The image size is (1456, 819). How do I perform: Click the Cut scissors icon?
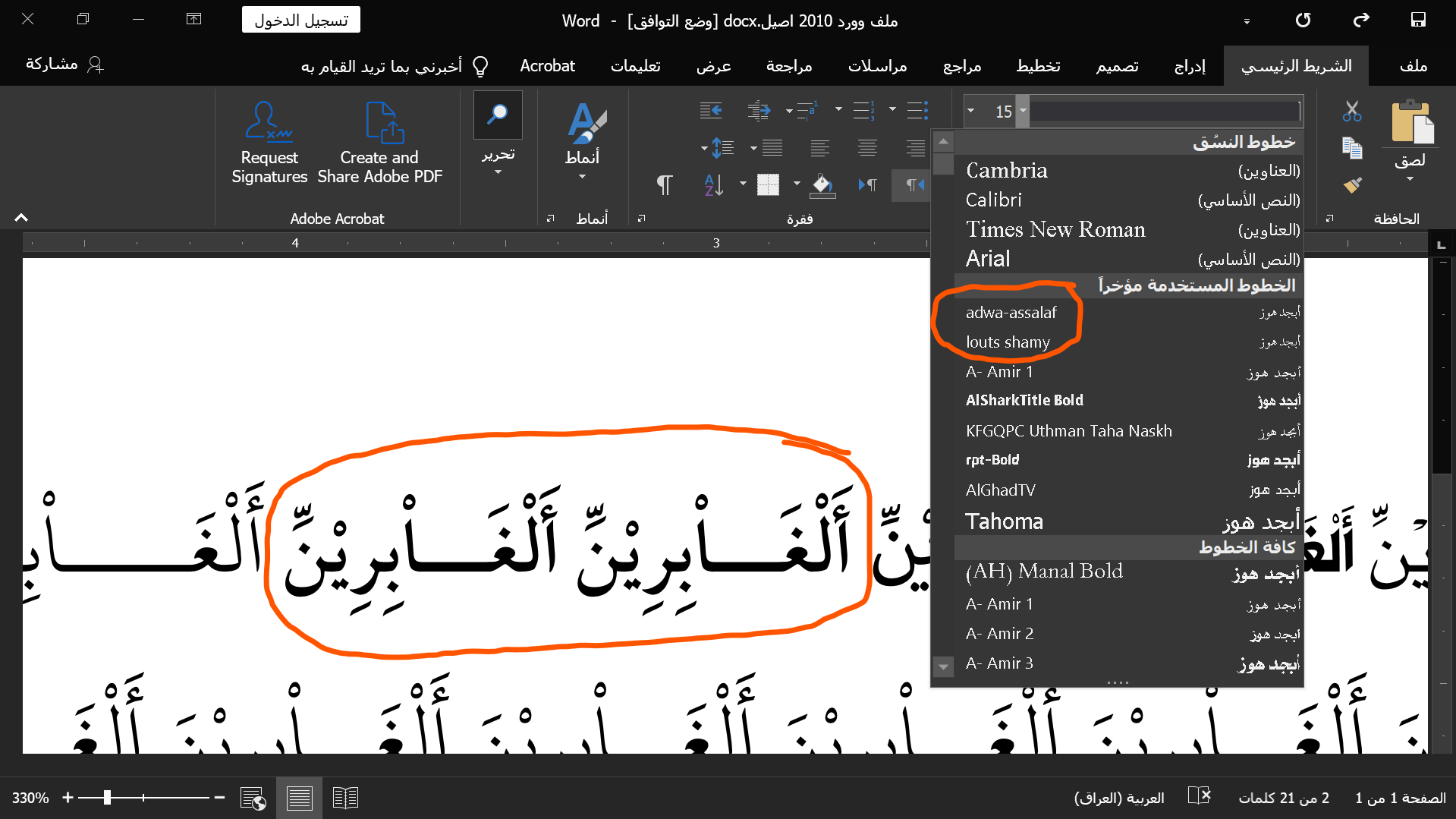[x=1351, y=112]
